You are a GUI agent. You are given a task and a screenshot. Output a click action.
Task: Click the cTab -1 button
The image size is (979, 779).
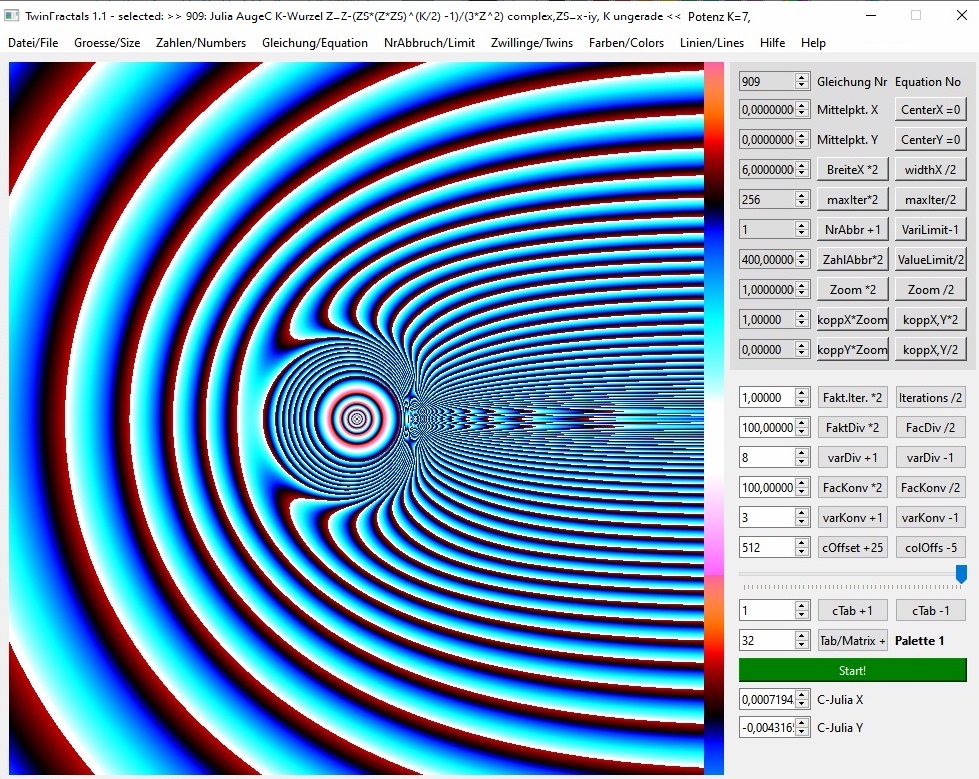(x=930, y=610)
